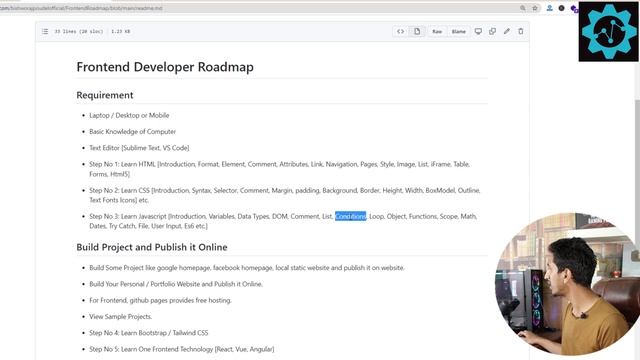Click the Requirement heading
The image size is (640, 360).
click(x=105, y=95)
